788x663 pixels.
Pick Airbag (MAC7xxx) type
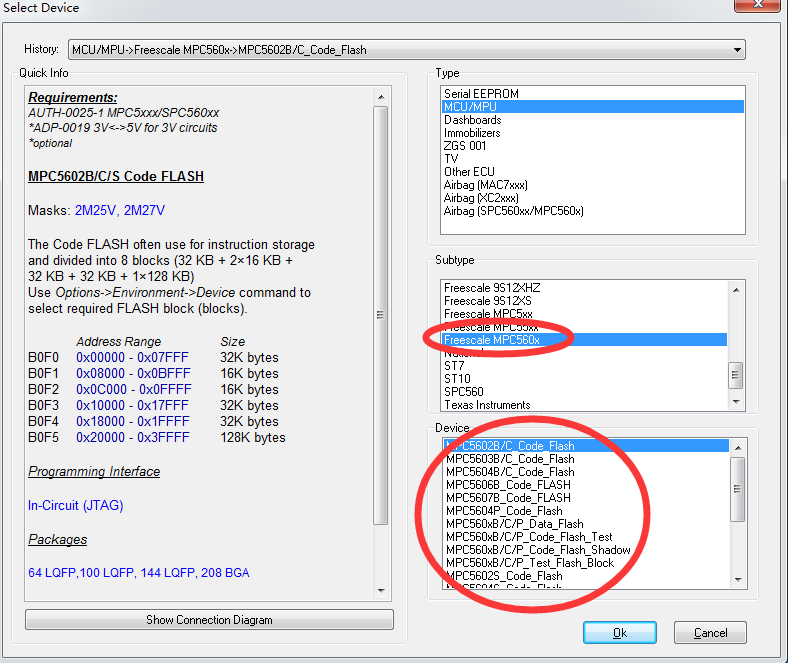click(486, 185)
